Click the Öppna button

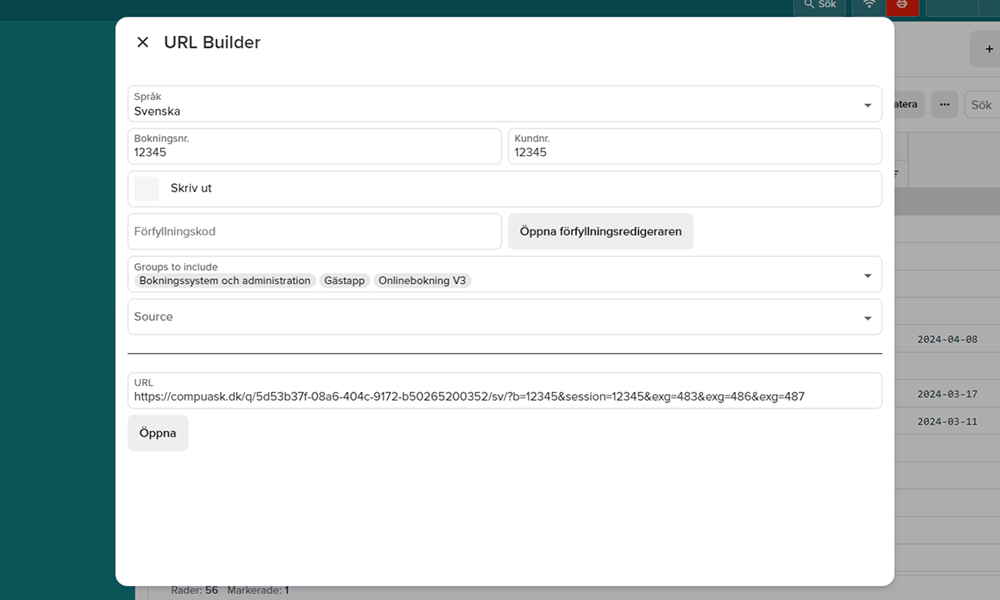pyautogui.click(x=158, y=433)
